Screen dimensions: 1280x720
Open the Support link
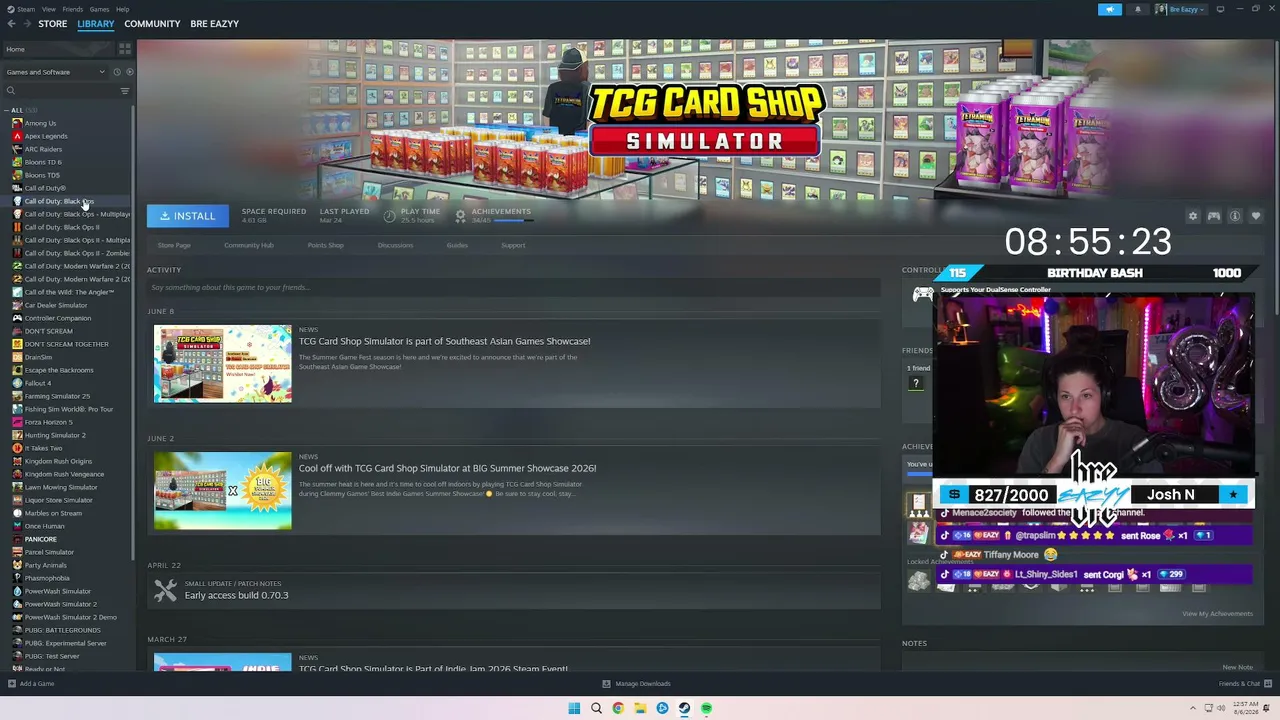click(513, 245)
